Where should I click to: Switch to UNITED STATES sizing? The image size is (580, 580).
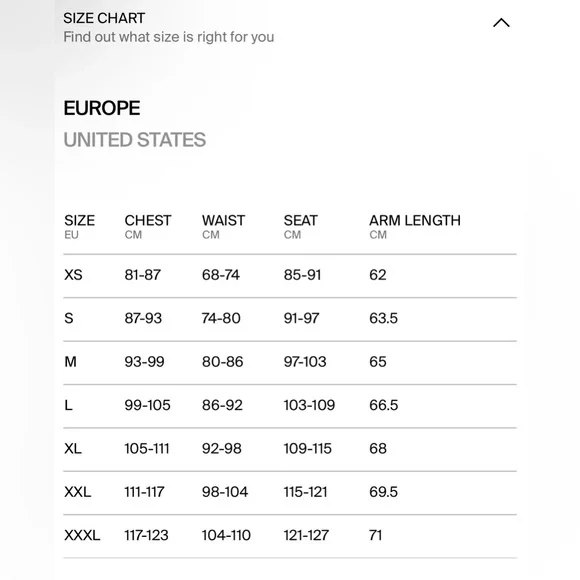pos(135,140)
